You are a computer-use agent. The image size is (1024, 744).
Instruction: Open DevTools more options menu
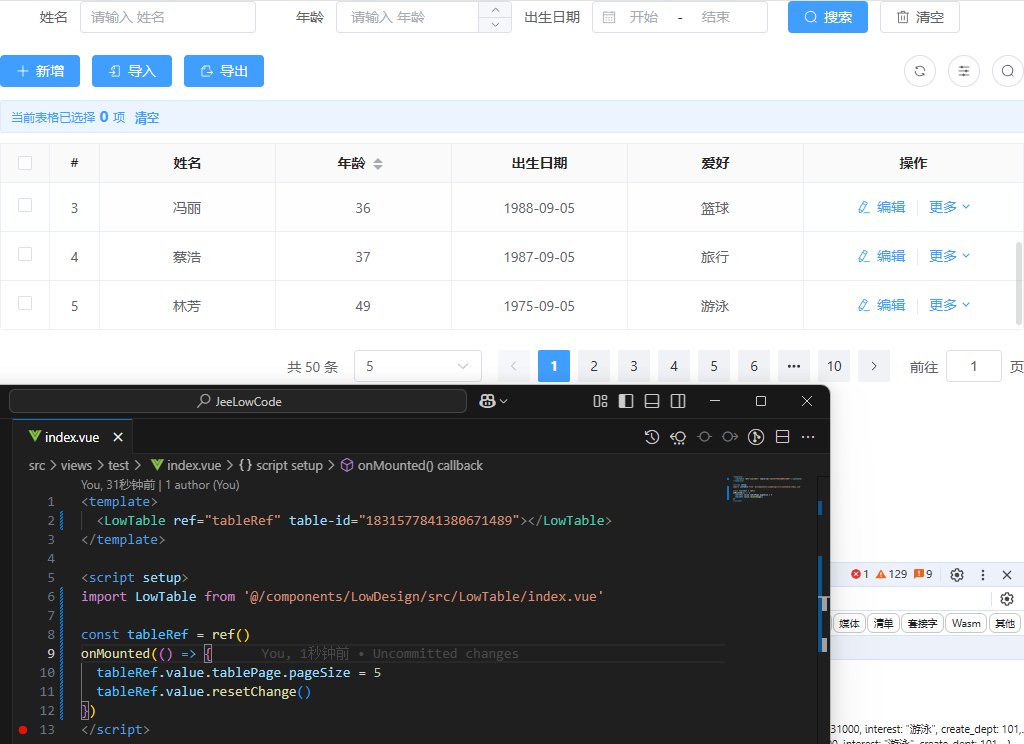(x=982, y=575)
